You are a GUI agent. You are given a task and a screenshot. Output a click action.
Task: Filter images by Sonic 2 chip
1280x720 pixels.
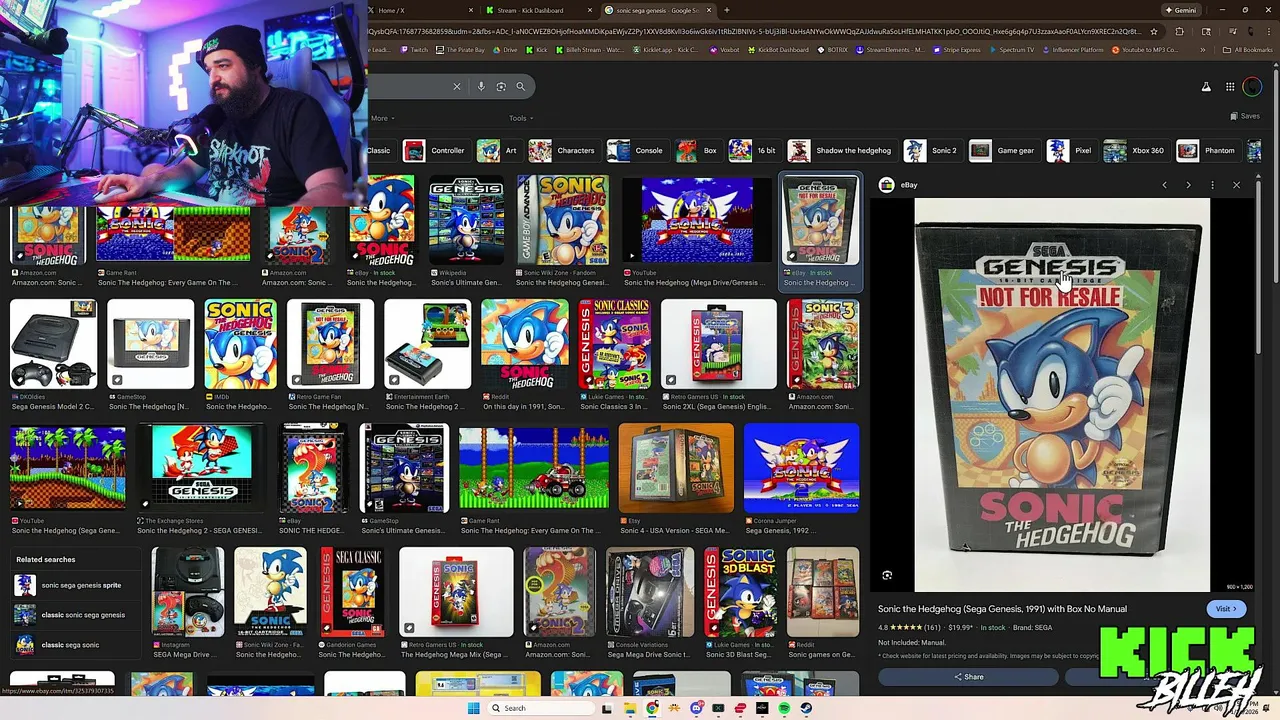tap(931, 151)
